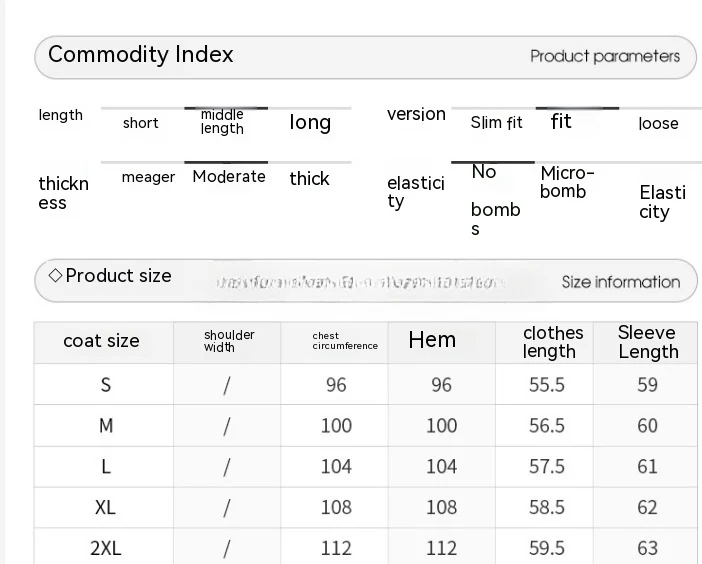The image size is (702, 564).
Task: Click clothes length value 57.5
Action: [547, 467]
